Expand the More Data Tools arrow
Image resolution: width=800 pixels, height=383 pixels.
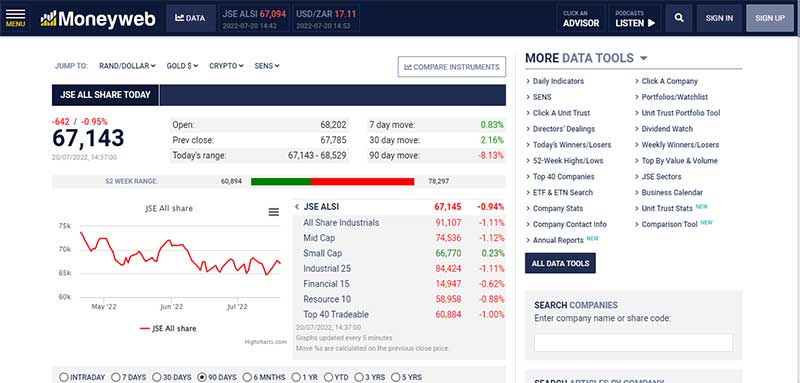pos(643,58)
